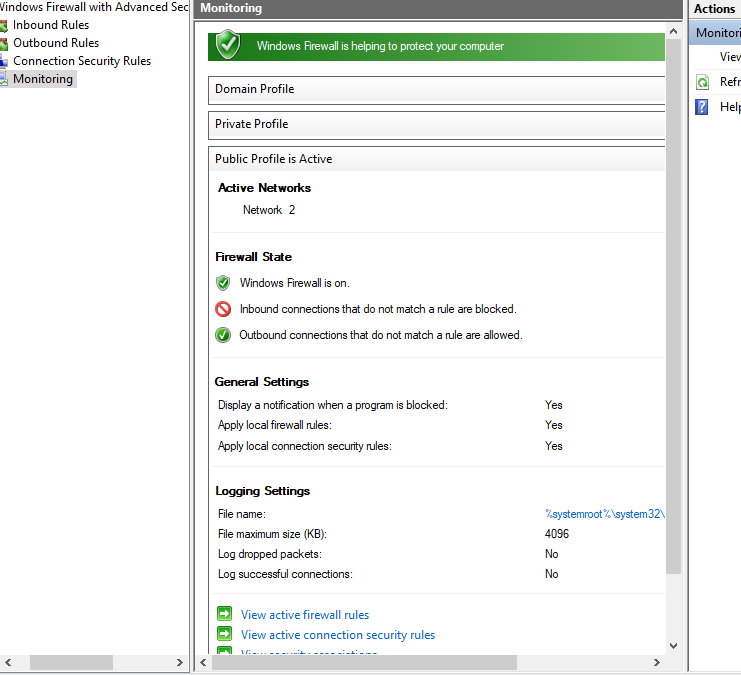Click the tree pane horizontal scrollbar thumb
Image resolution: width=741 pixels, height=675 pixels.
point(71,662)
